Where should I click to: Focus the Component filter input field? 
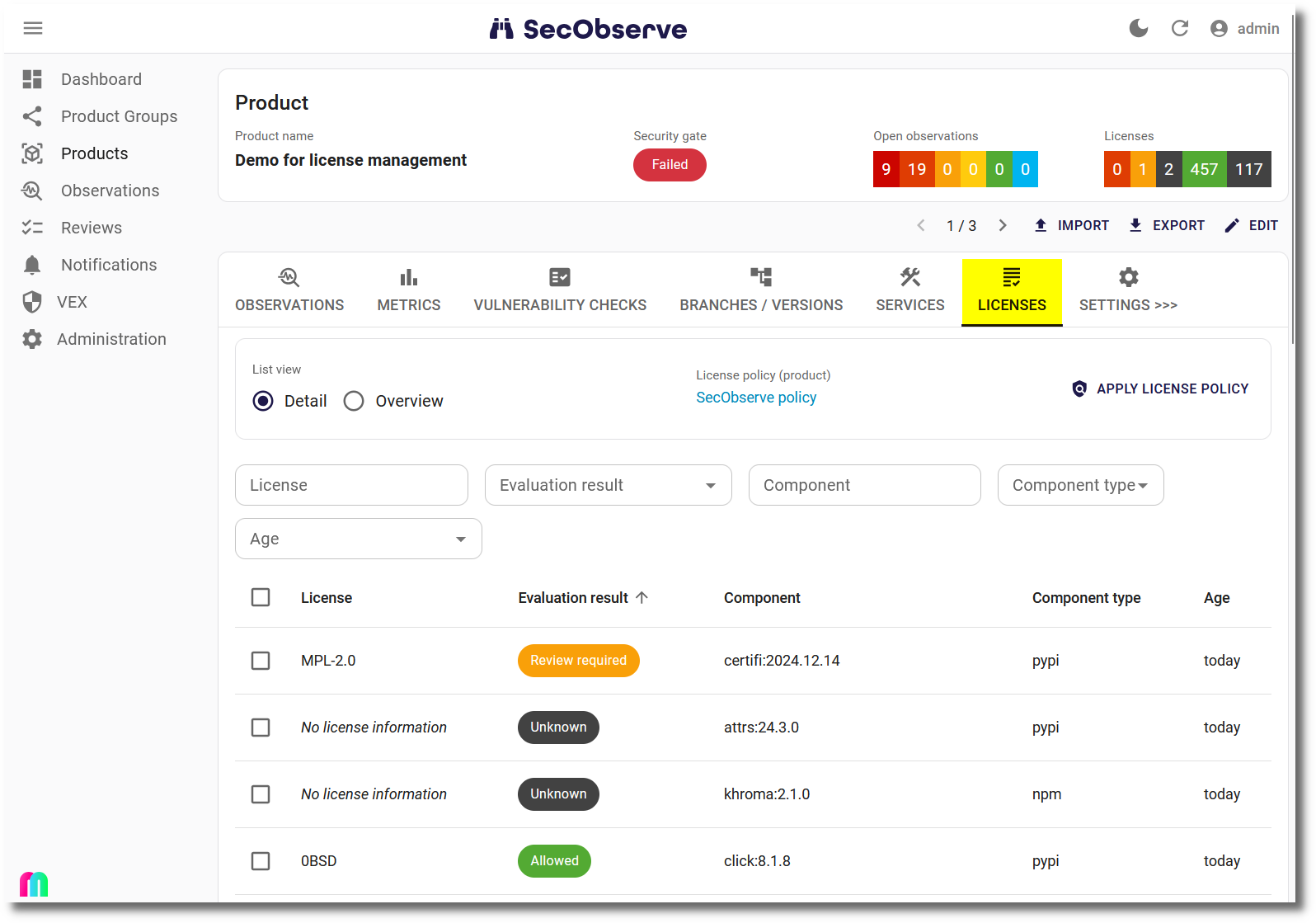coord(865,485)
